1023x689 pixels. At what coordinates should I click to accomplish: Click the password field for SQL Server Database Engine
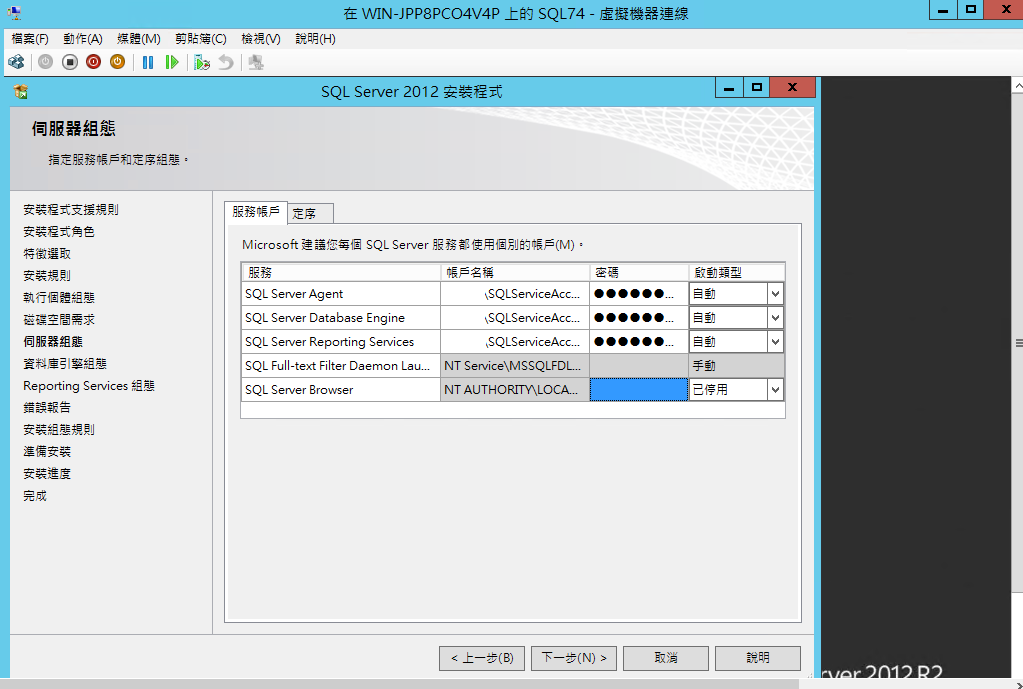(639, 318)
